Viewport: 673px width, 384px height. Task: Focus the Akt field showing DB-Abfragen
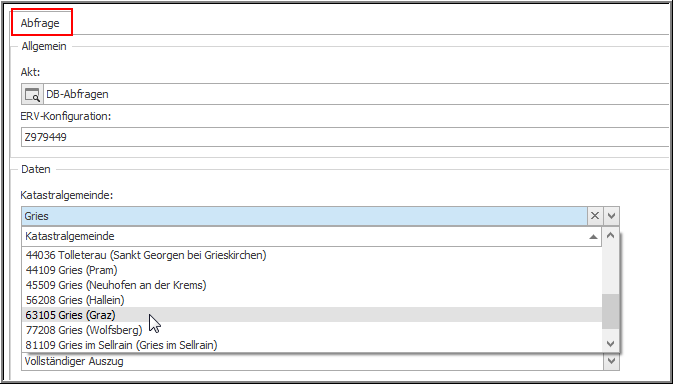356,94
